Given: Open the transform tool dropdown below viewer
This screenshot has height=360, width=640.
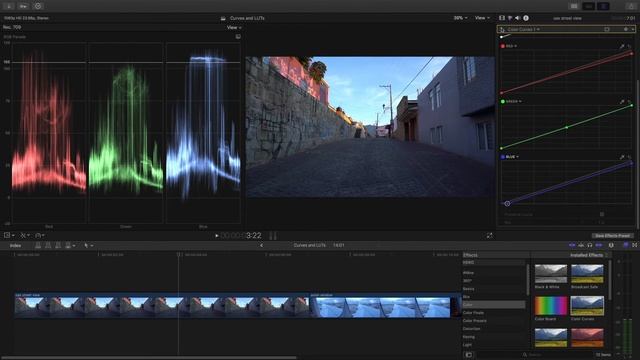Looking at the screenshot, I should pos(9,236).
